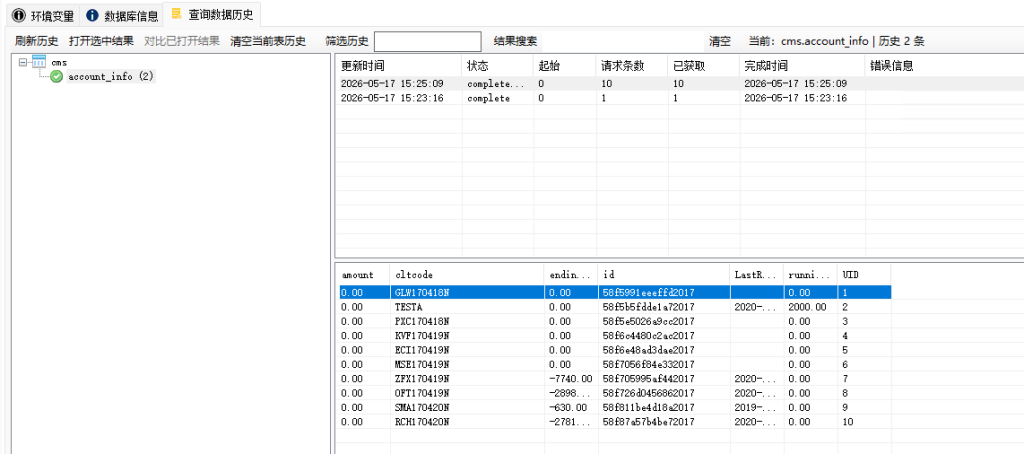Screen dimensions: 1024x454
Task: Select history row 2026-05-17 15:23:16
Action: click(679, 98)
